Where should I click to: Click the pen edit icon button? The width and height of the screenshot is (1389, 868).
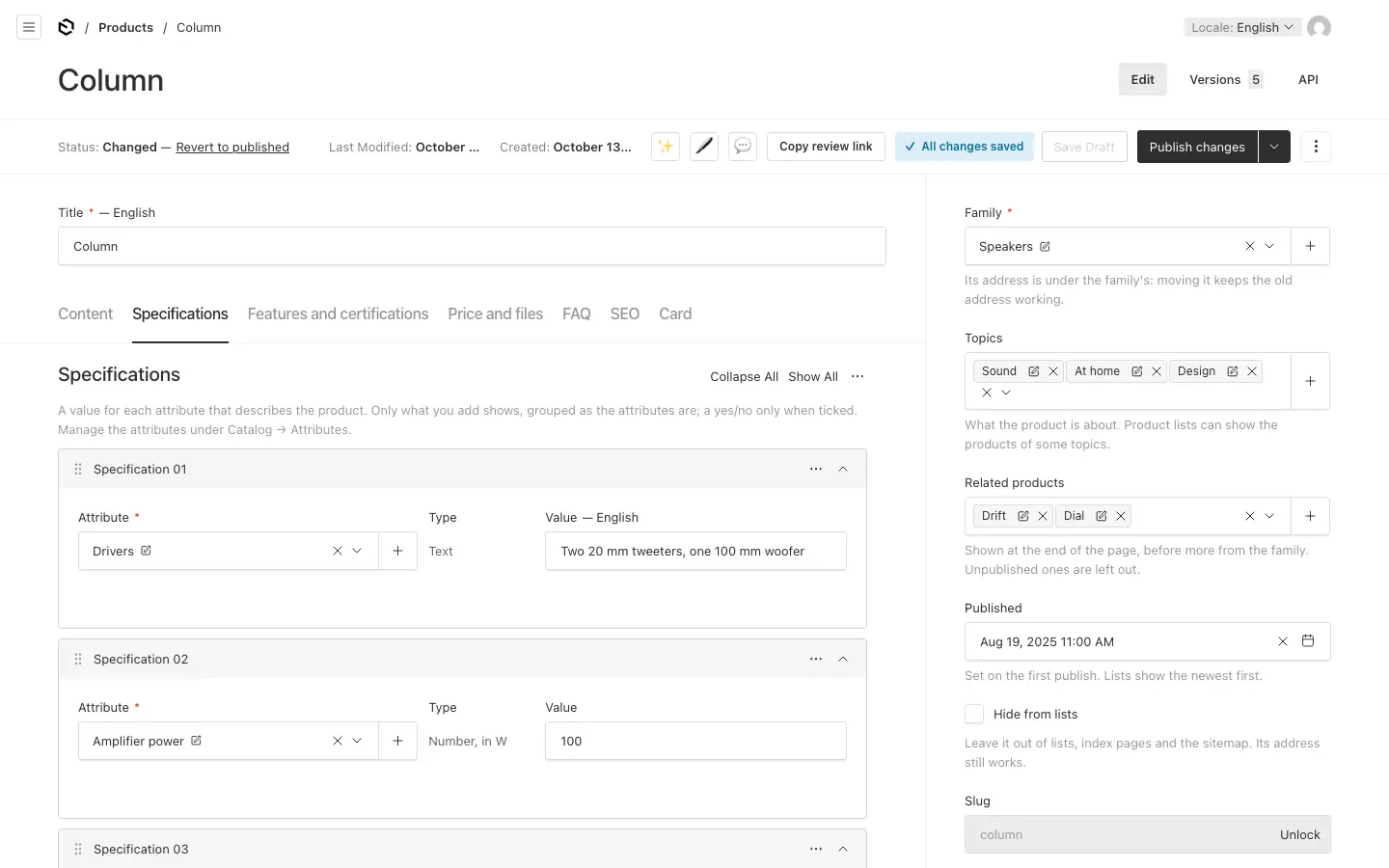click(704, 147)
